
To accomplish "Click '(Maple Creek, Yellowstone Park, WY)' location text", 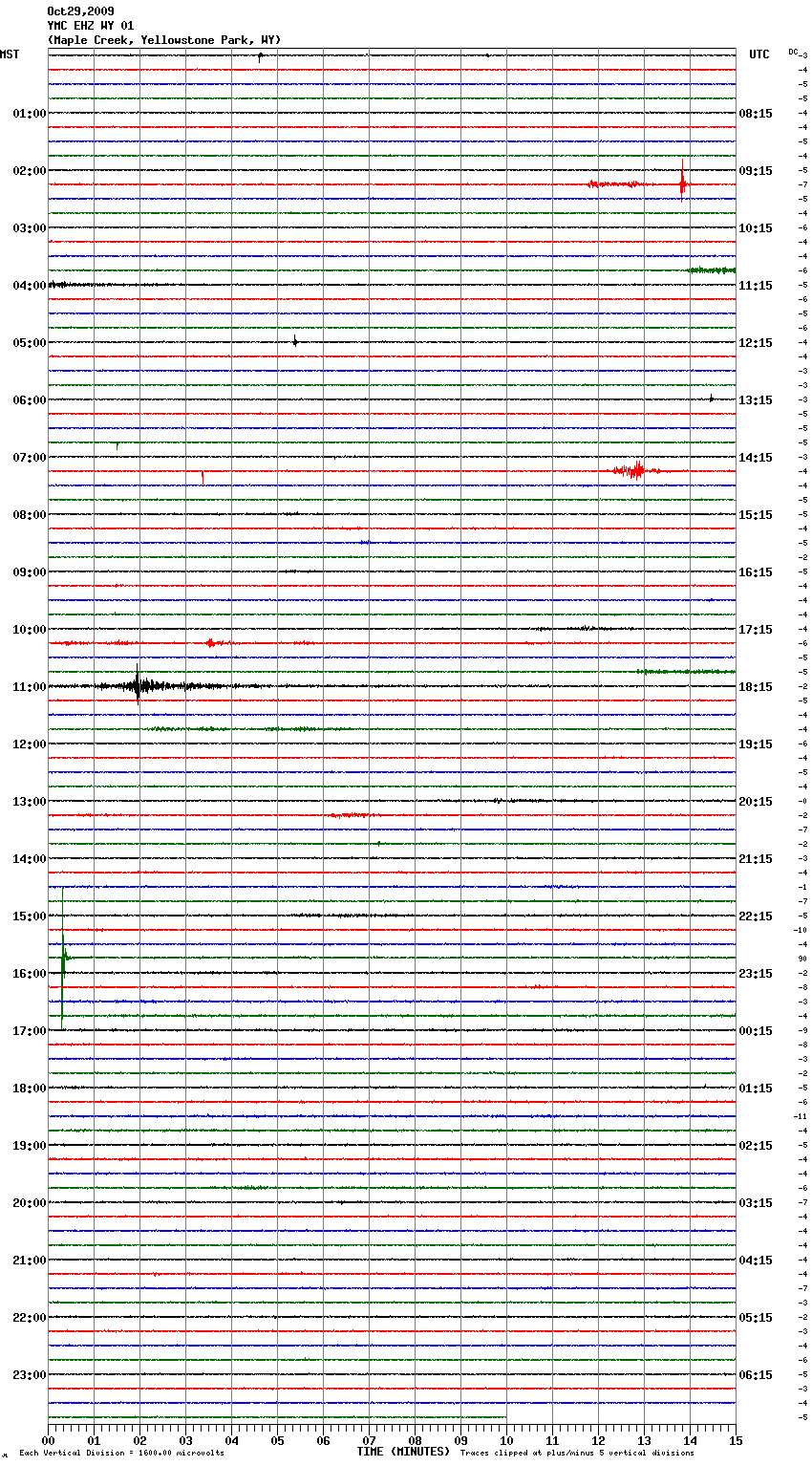I will click(x=164, y=40).
